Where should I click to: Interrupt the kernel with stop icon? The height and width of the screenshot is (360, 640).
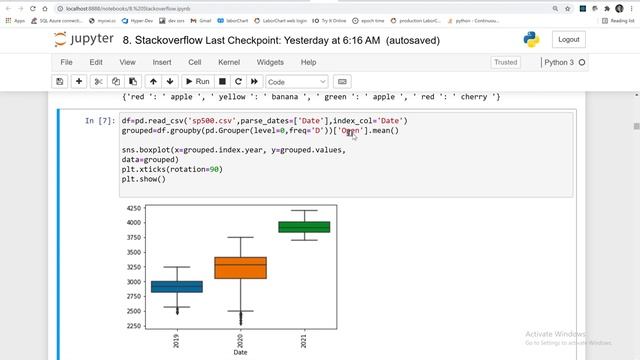222,82
